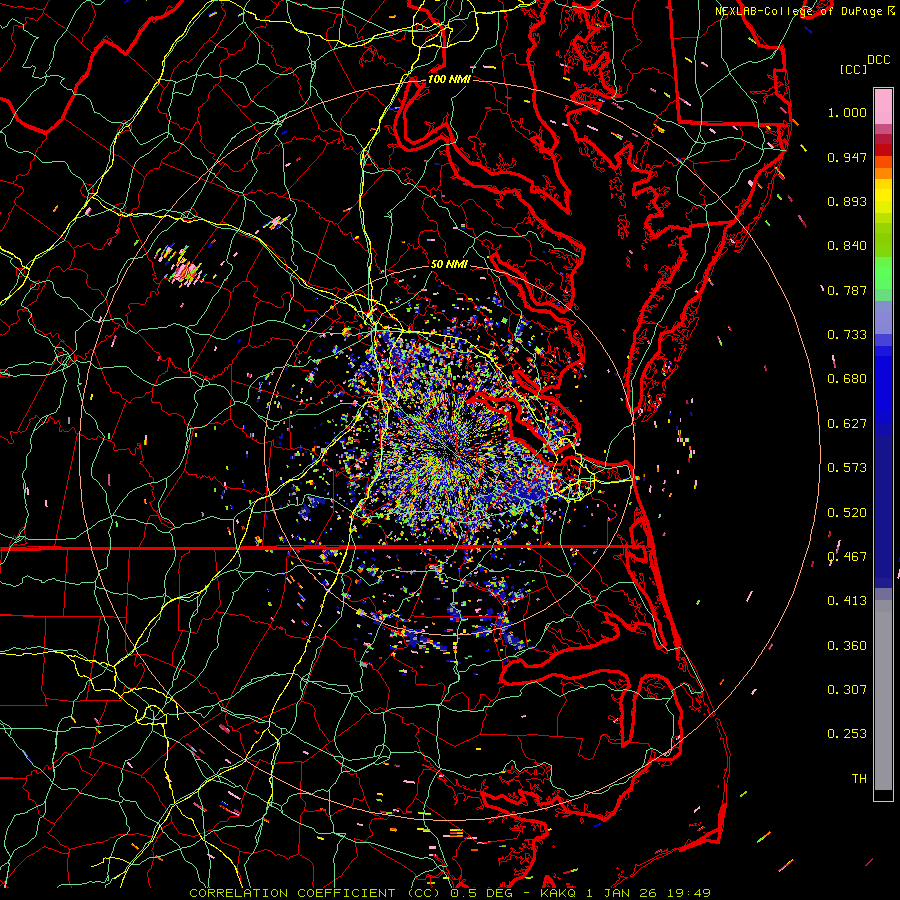The image size is (900, 900).
Task: Click the [CC] legend header
Action: (853, 69)
